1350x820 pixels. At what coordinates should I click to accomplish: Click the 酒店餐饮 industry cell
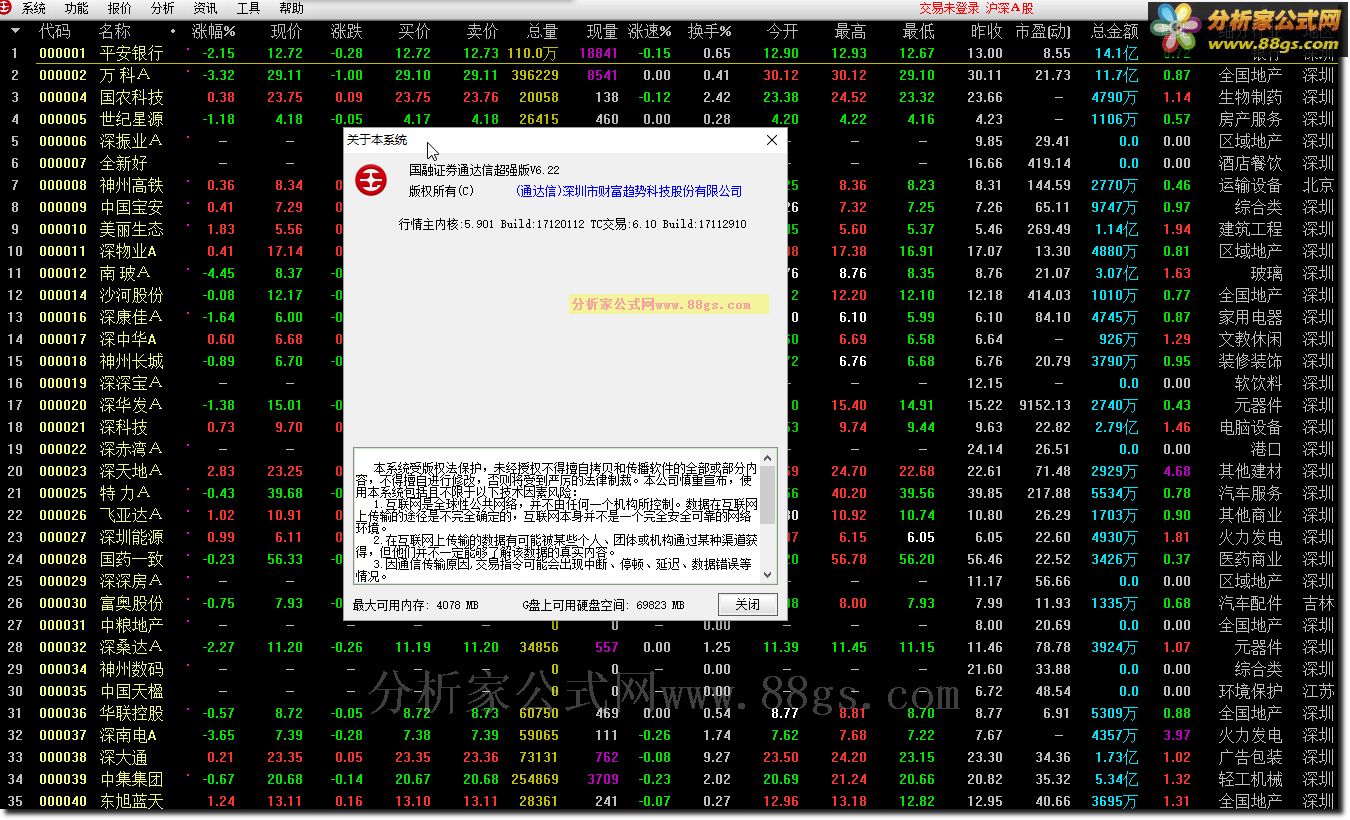1250,163
